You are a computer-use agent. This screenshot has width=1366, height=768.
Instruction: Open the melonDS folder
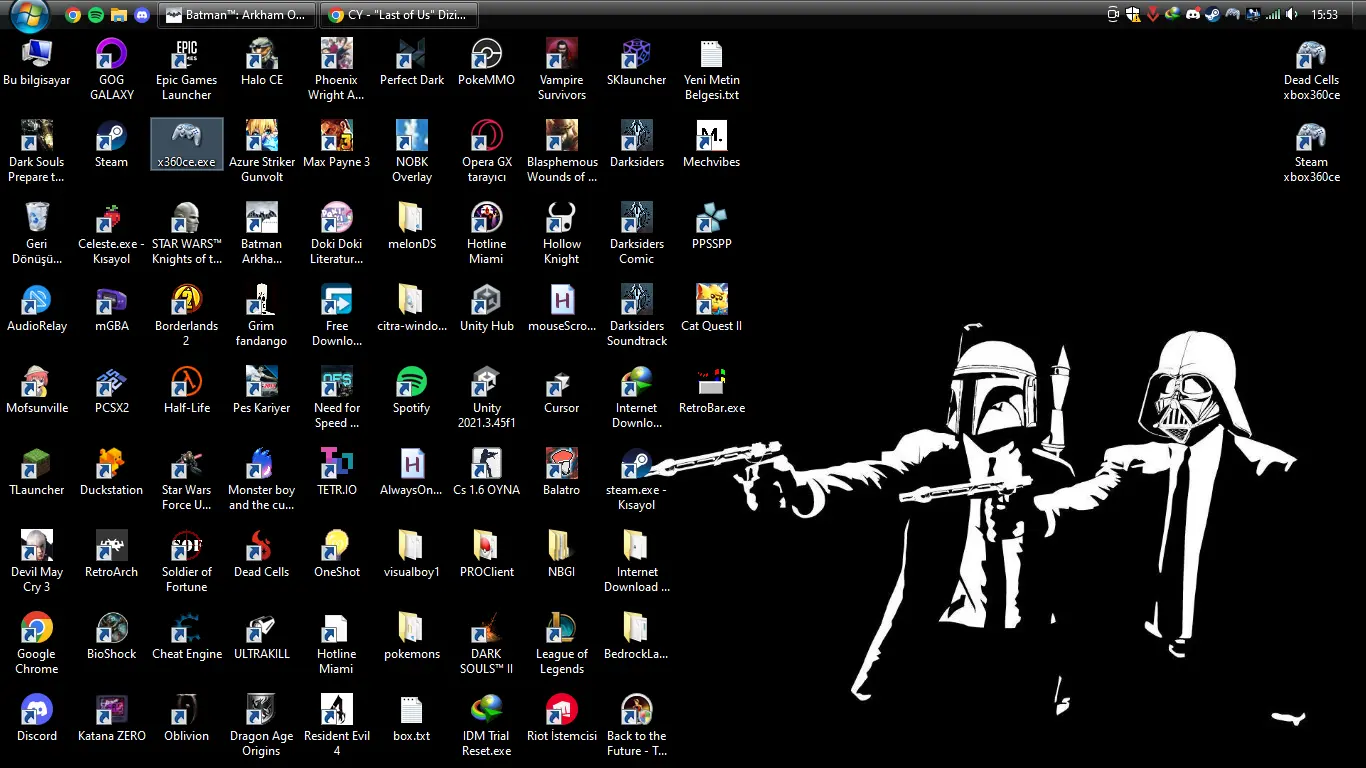[x=412, y=226]
